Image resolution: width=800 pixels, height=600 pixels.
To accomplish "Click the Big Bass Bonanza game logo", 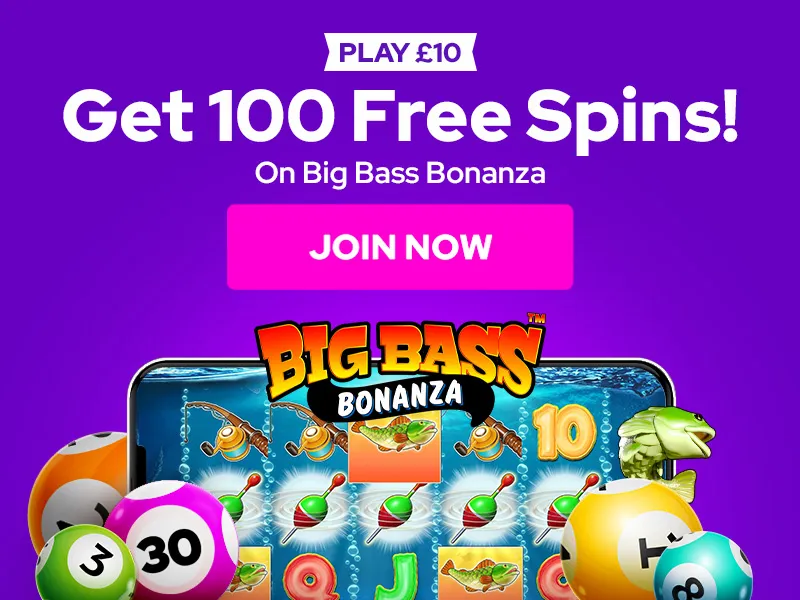I will 401,368.
